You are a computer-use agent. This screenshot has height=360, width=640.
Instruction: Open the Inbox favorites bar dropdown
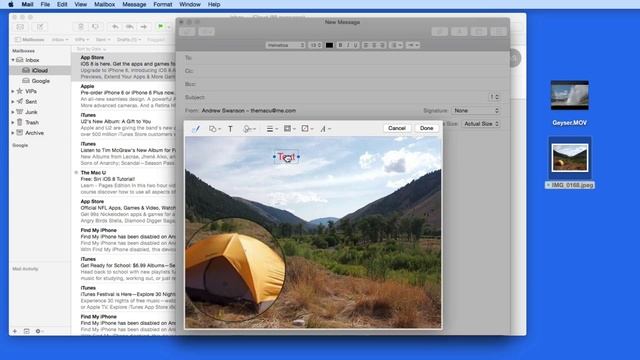[60, 40]
